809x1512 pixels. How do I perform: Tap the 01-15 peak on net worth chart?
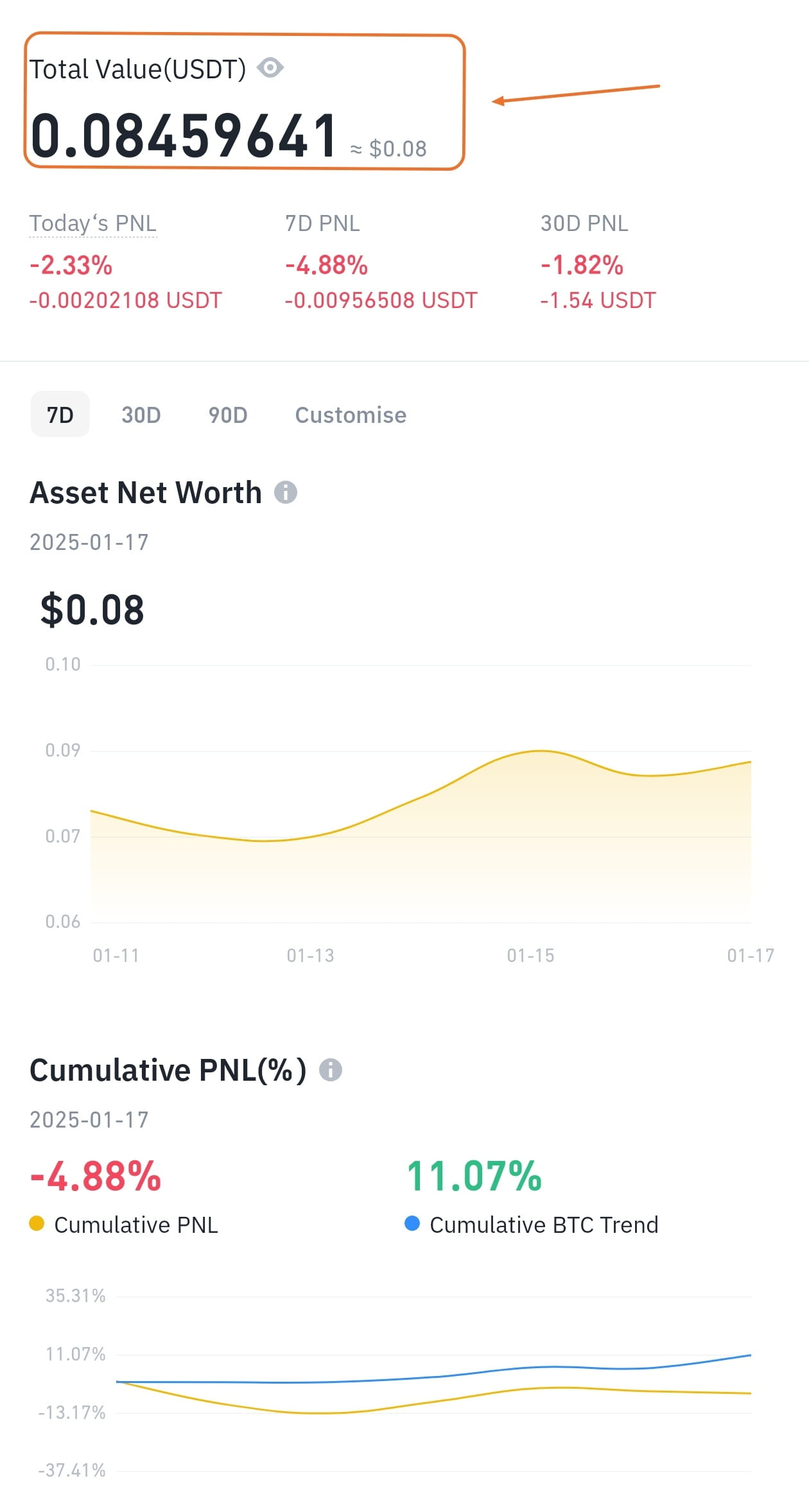tap(541, 750)
